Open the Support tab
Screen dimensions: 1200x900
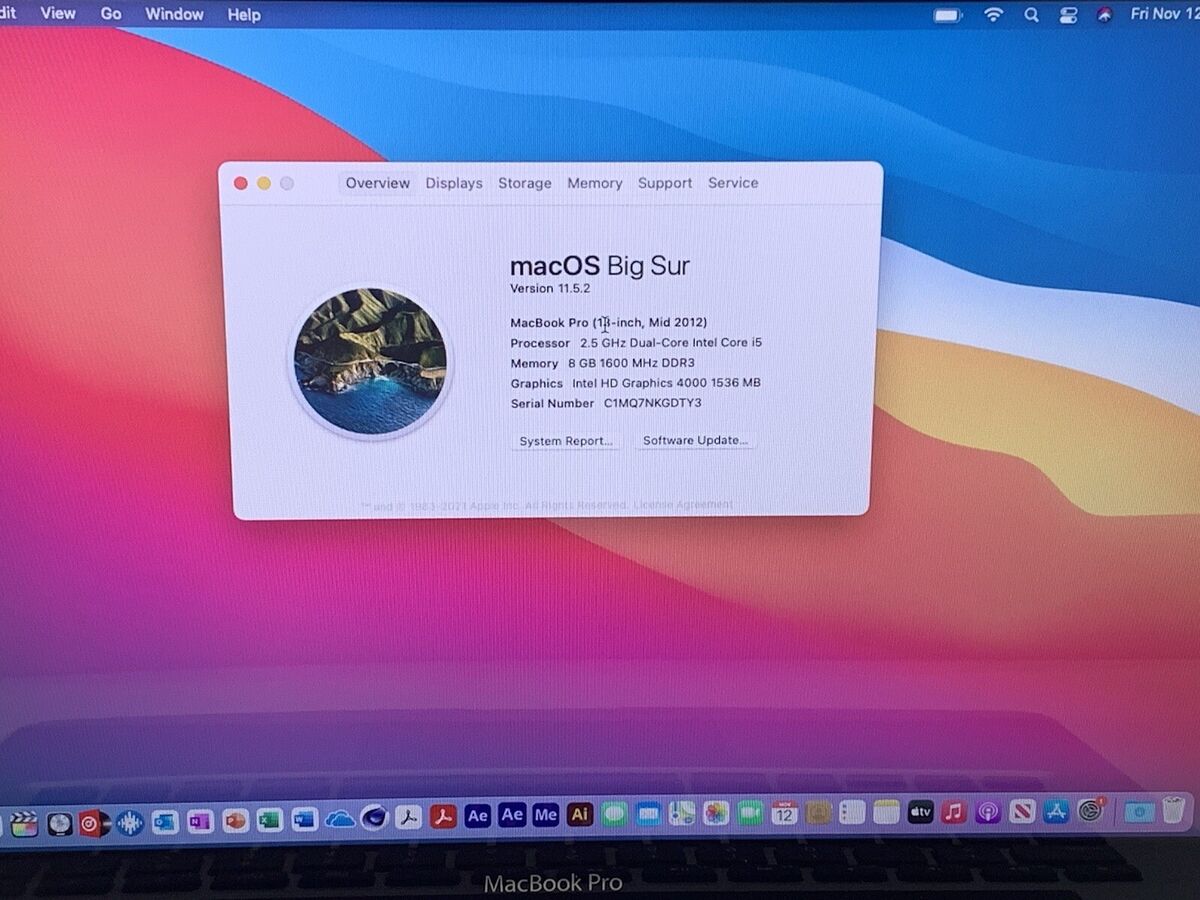[x=665, y=183]
